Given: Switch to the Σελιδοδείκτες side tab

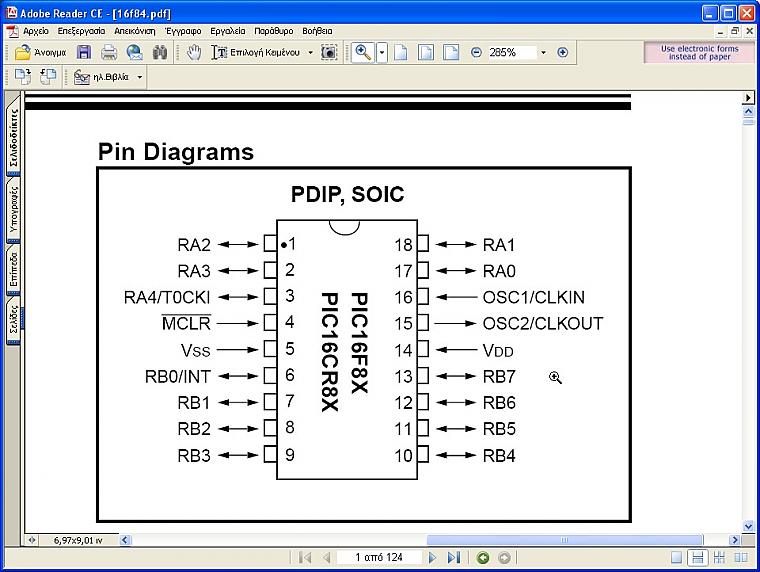Looking at the screenshot, I should click(13, 136).
